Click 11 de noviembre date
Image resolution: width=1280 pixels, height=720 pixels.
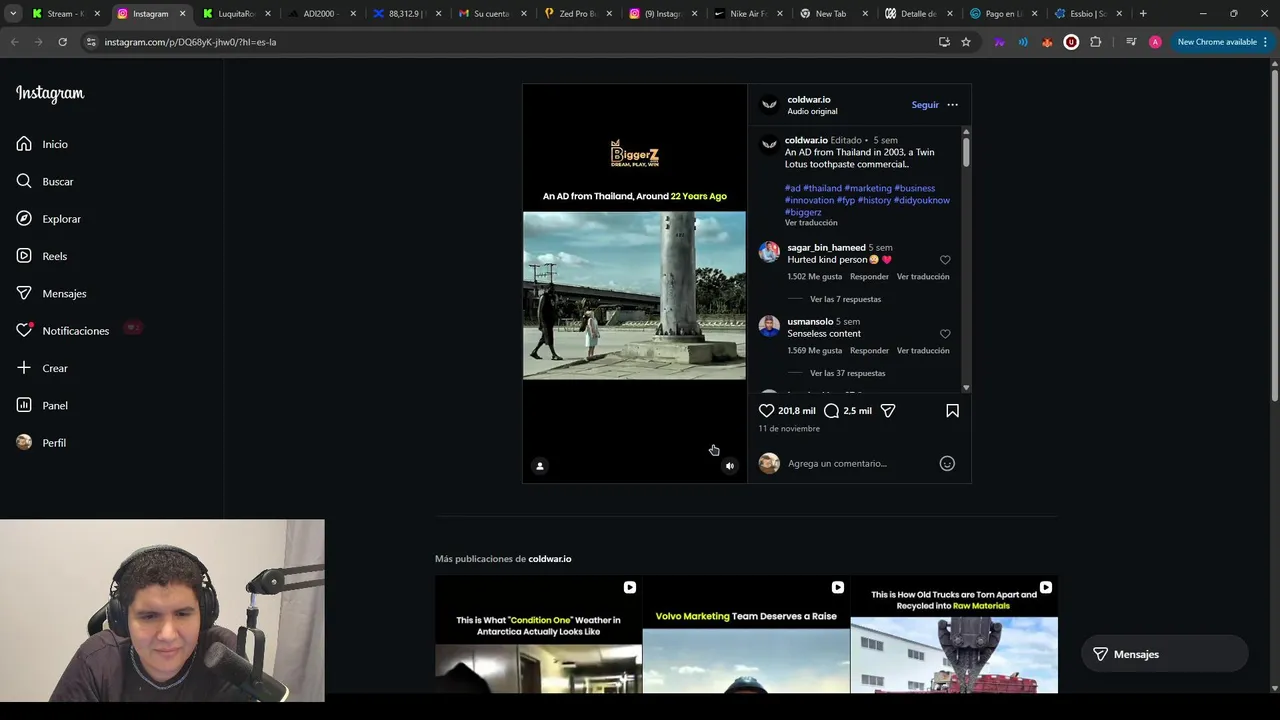pos(789,429)
